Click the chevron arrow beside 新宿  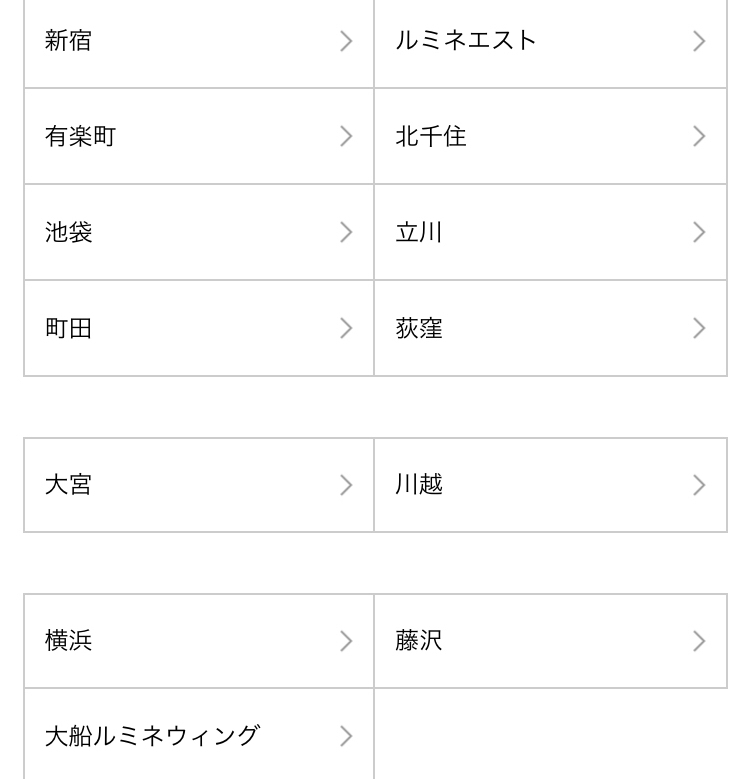coord(346,41)
